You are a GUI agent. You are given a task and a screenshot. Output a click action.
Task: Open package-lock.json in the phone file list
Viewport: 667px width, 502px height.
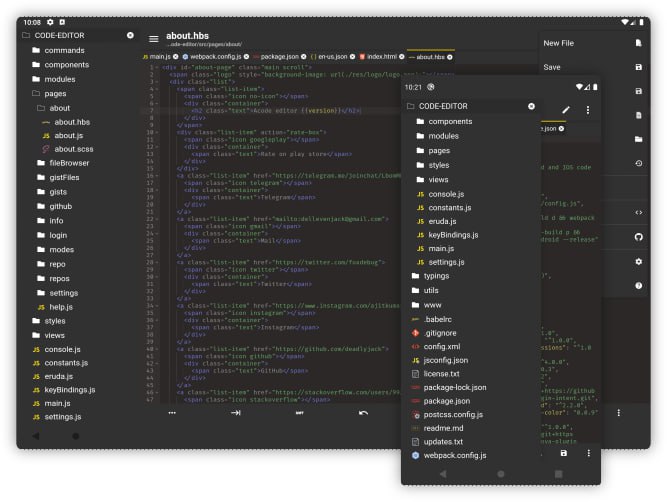click(x=454, y=387)
